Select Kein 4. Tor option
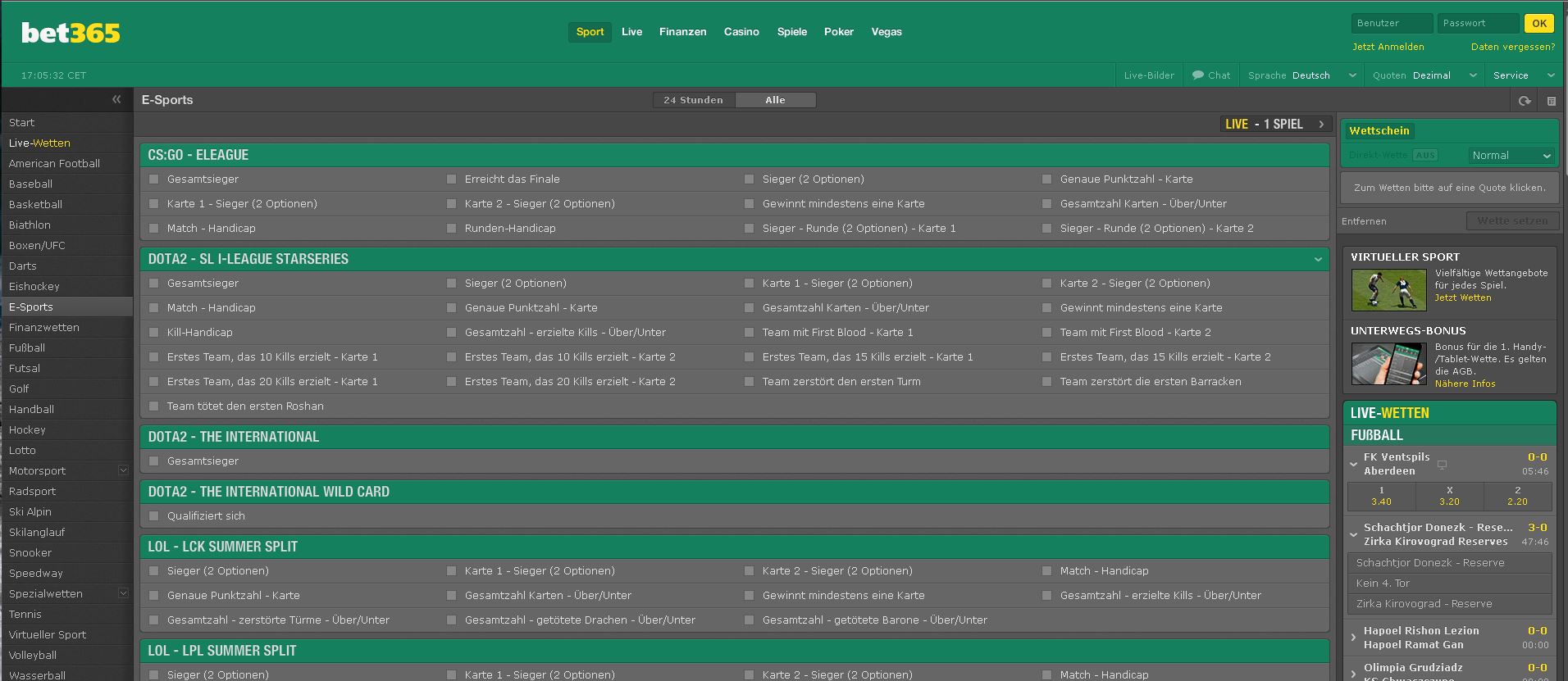Screen dimensions: 1568x681 coord(1450,583)
